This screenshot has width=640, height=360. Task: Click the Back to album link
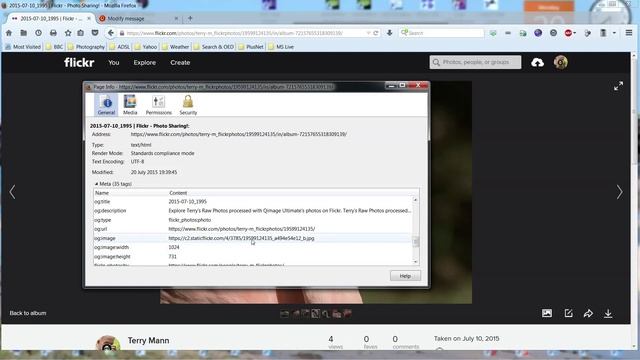(x=28, y=313)
